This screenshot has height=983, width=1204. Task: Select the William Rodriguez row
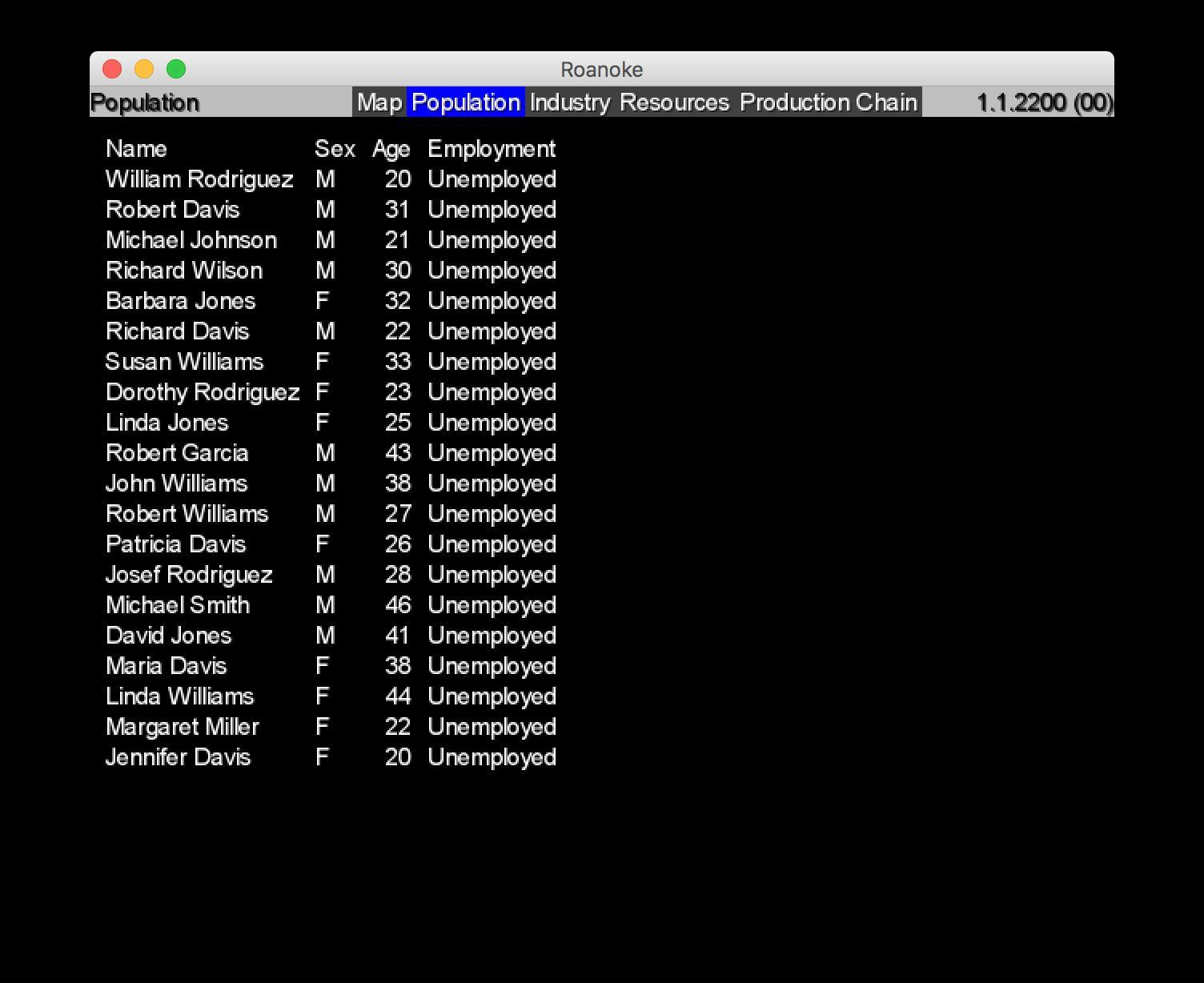(x=331, y=179)
